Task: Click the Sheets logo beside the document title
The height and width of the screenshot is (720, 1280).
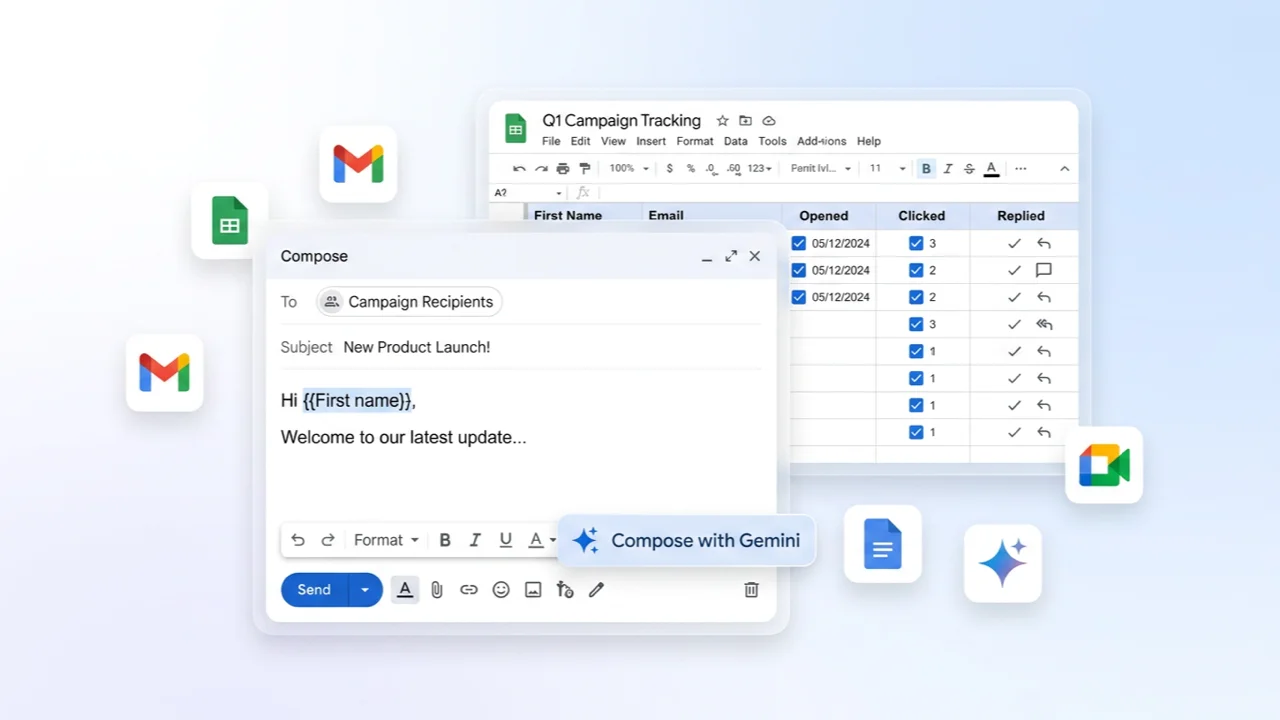Action: pos(515,129)
